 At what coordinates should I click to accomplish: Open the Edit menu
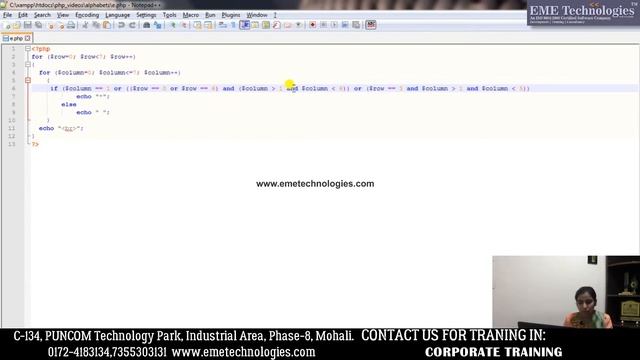23,15
